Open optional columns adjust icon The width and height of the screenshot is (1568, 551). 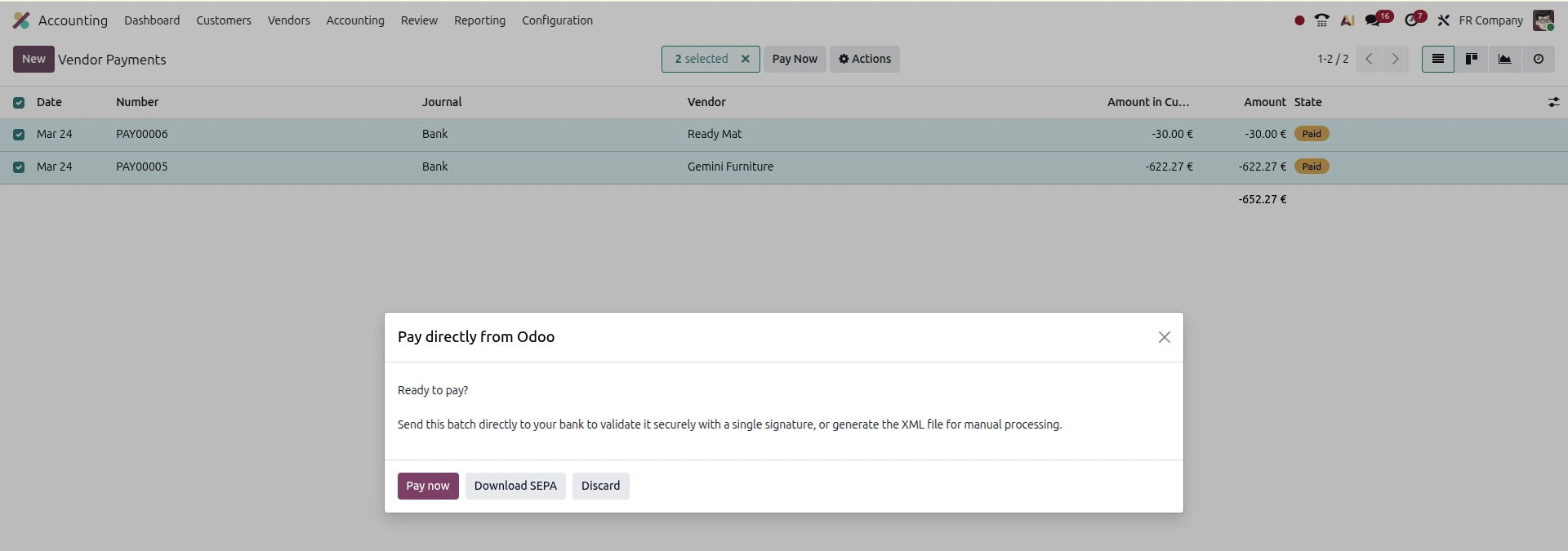tap(1553, 102)
